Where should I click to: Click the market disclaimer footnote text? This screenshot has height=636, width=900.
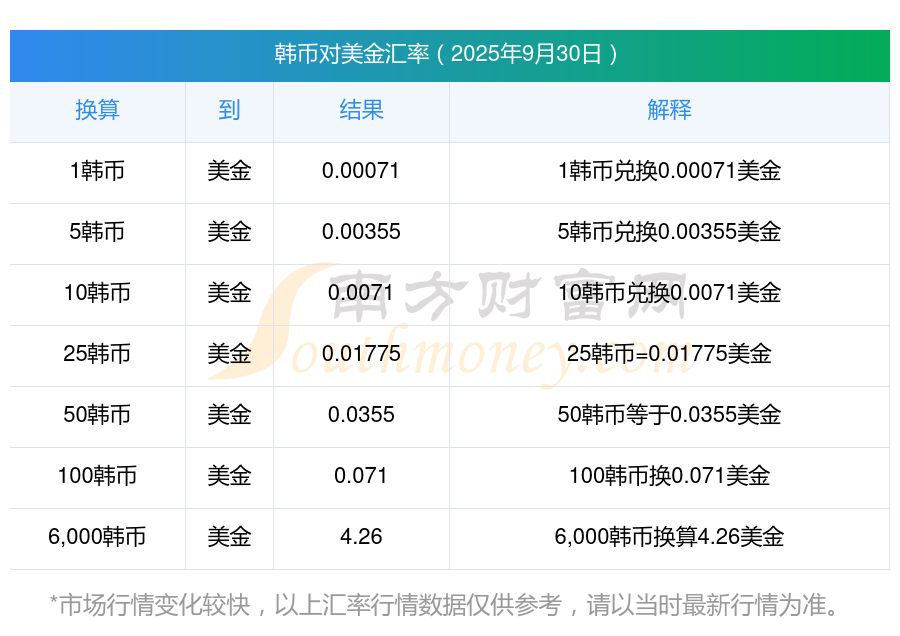tap(449, 605)
